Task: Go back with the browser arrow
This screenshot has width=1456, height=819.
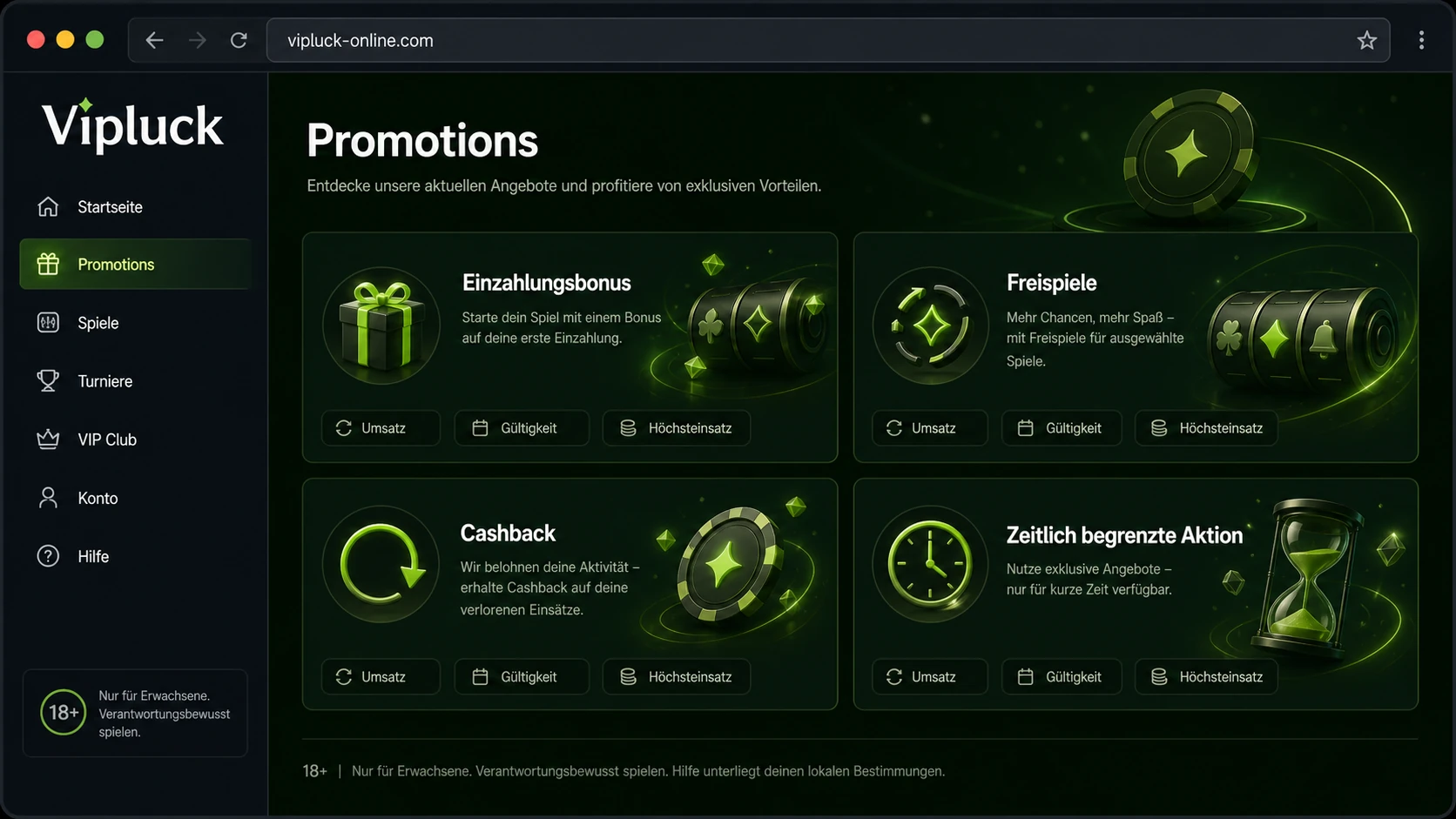Action: pyautogui.click(x=154, y=40)
